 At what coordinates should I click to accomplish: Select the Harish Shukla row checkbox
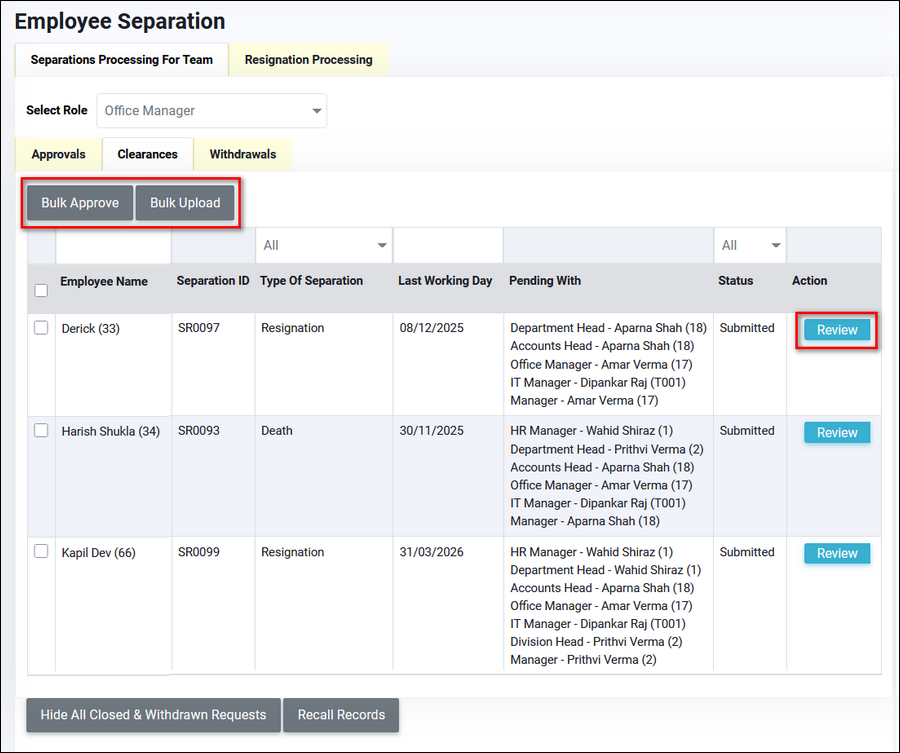[x=41, y=430]
